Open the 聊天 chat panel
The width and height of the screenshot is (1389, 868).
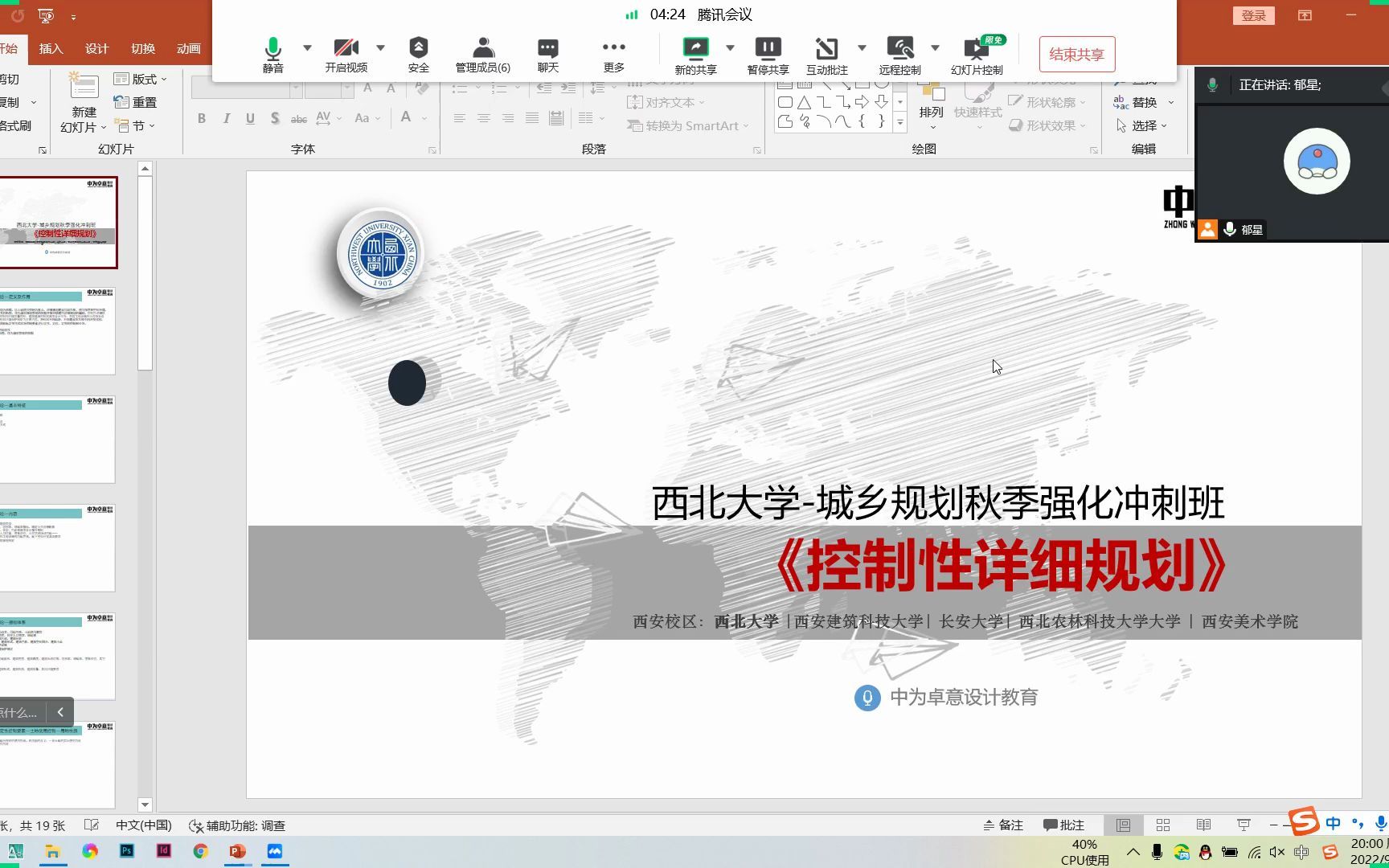[547, 54]
